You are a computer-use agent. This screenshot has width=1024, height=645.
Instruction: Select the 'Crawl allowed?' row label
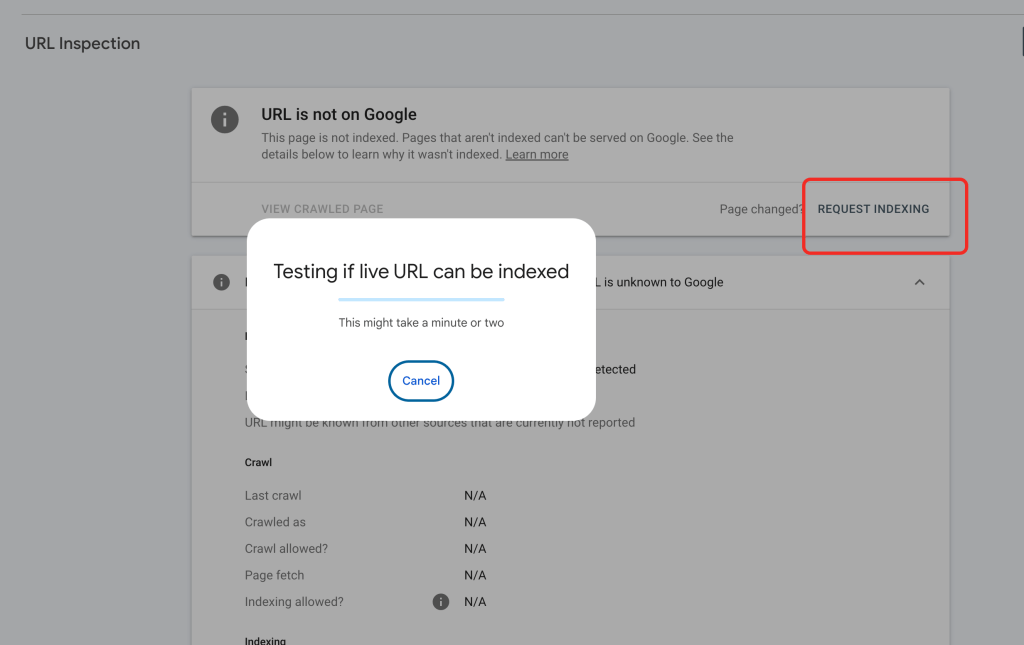click(x=286, y=549)
